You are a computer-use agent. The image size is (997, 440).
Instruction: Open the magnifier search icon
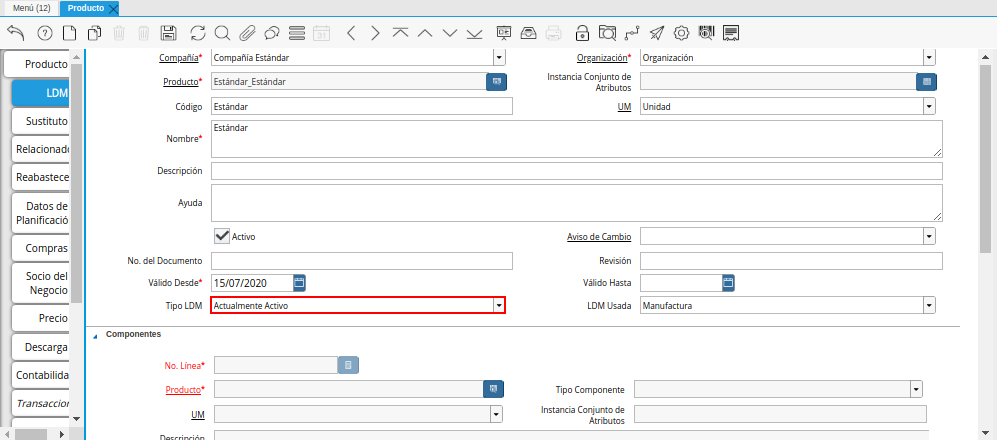point(222,33)
